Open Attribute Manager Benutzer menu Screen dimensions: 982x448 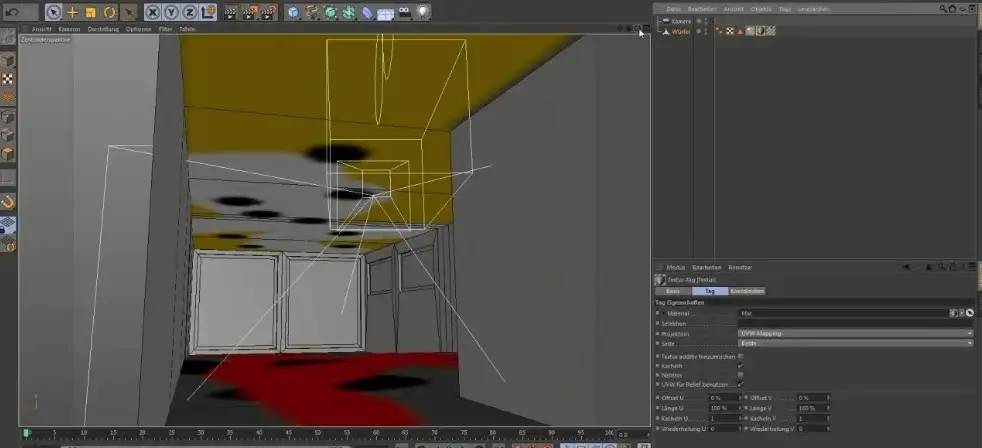point(740,268)
